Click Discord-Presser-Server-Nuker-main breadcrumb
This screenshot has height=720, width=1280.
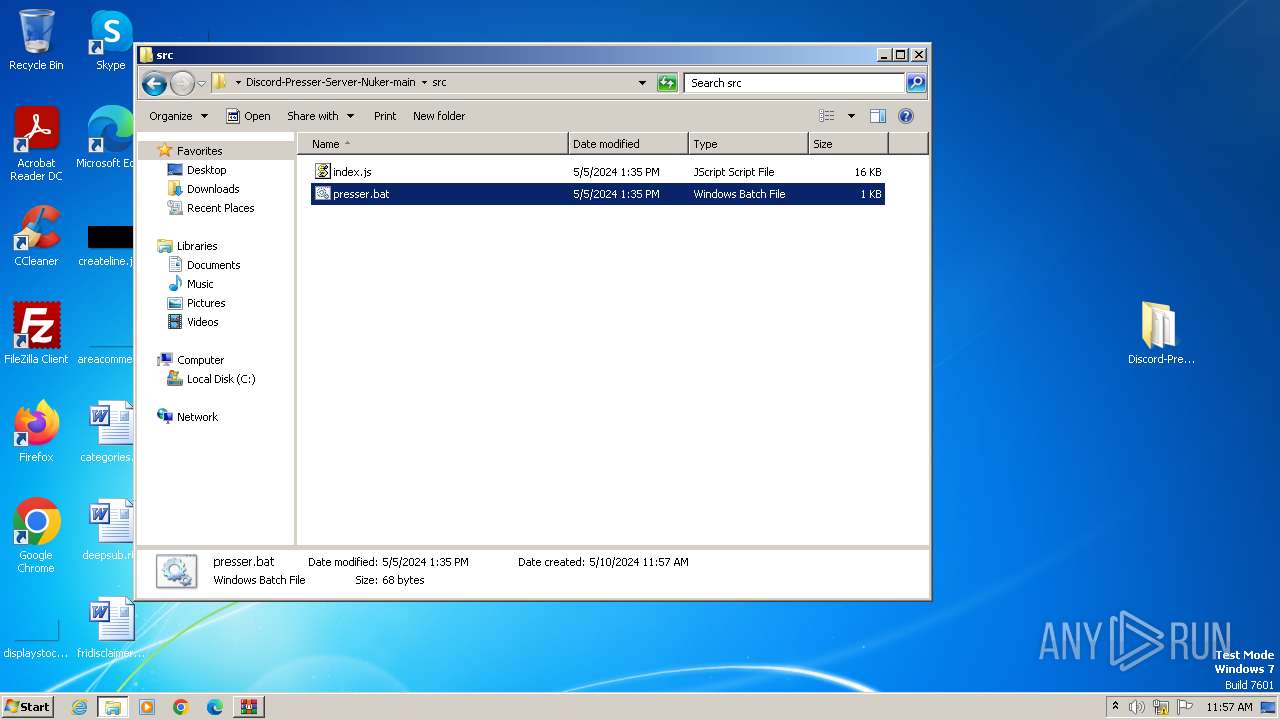(x=330, y=83)
